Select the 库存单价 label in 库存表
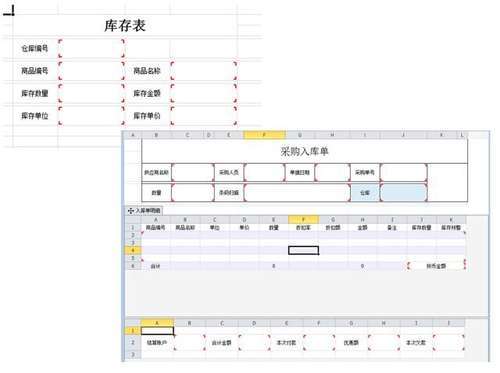 (x=147, y=116)
